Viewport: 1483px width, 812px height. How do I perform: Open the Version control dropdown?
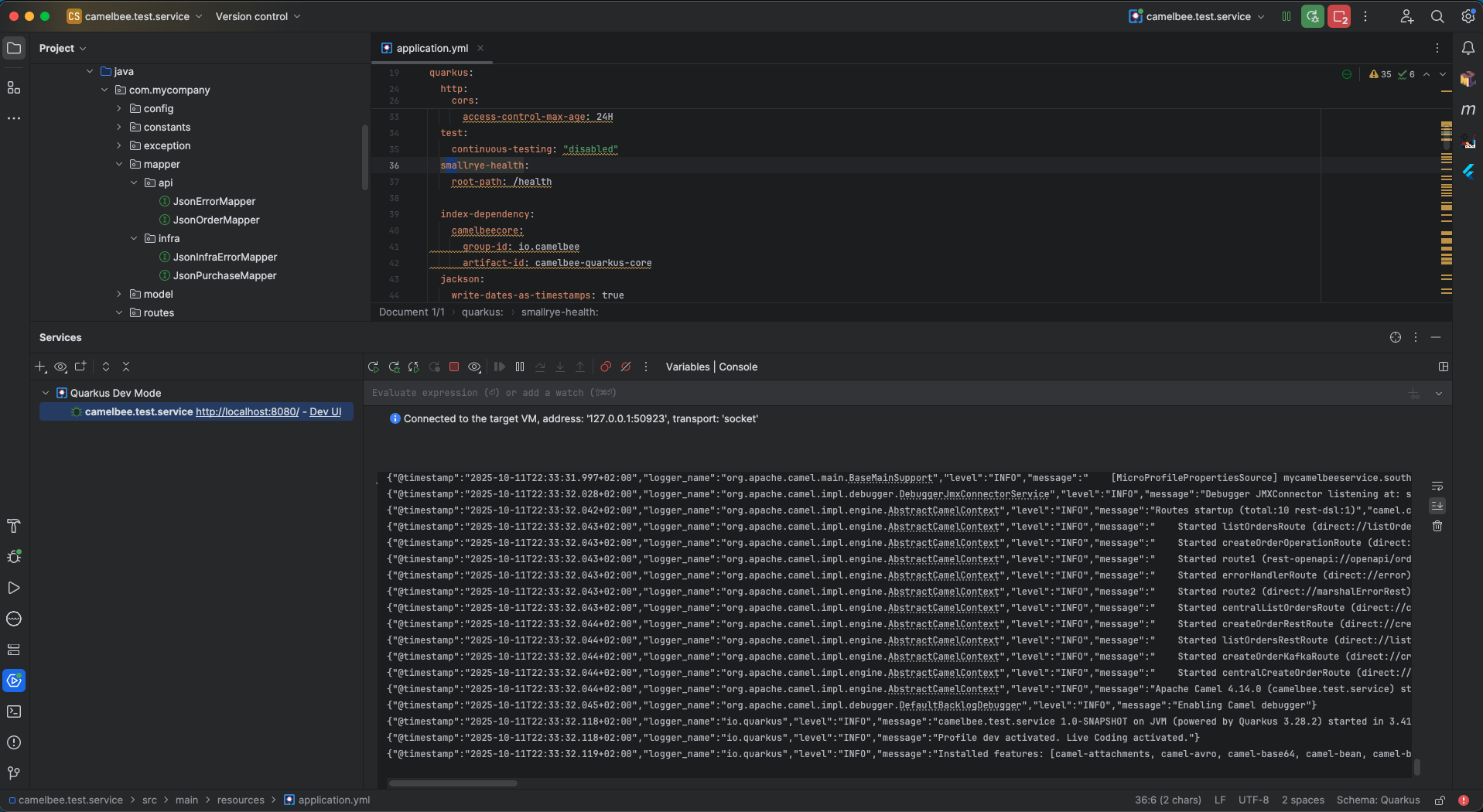point(257,16)
